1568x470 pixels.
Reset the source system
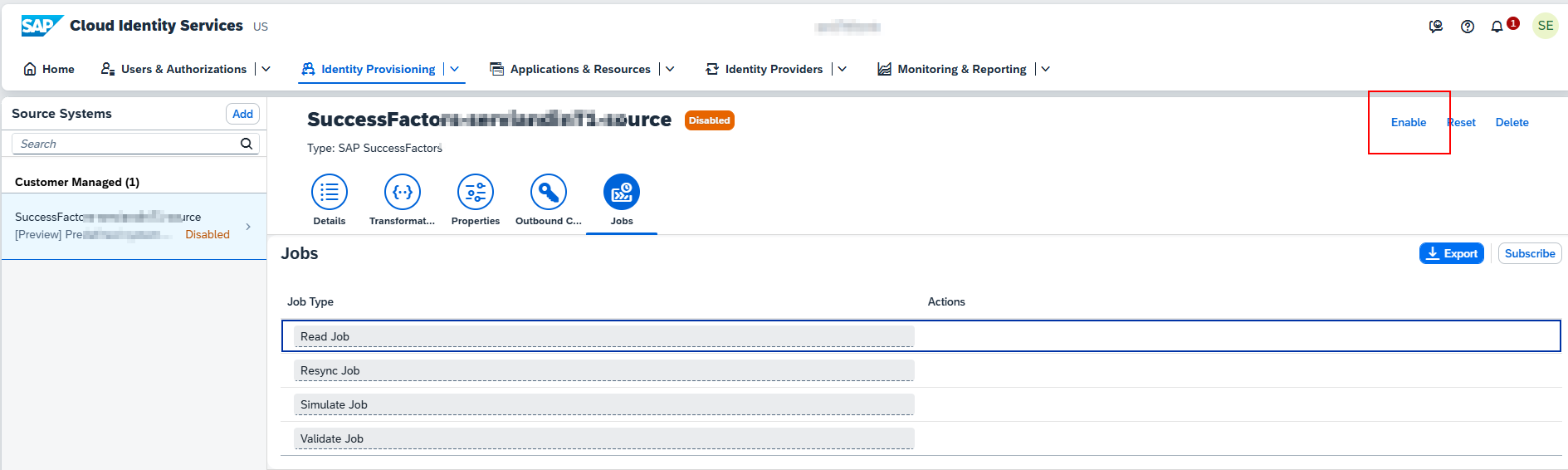[1462, 122]
